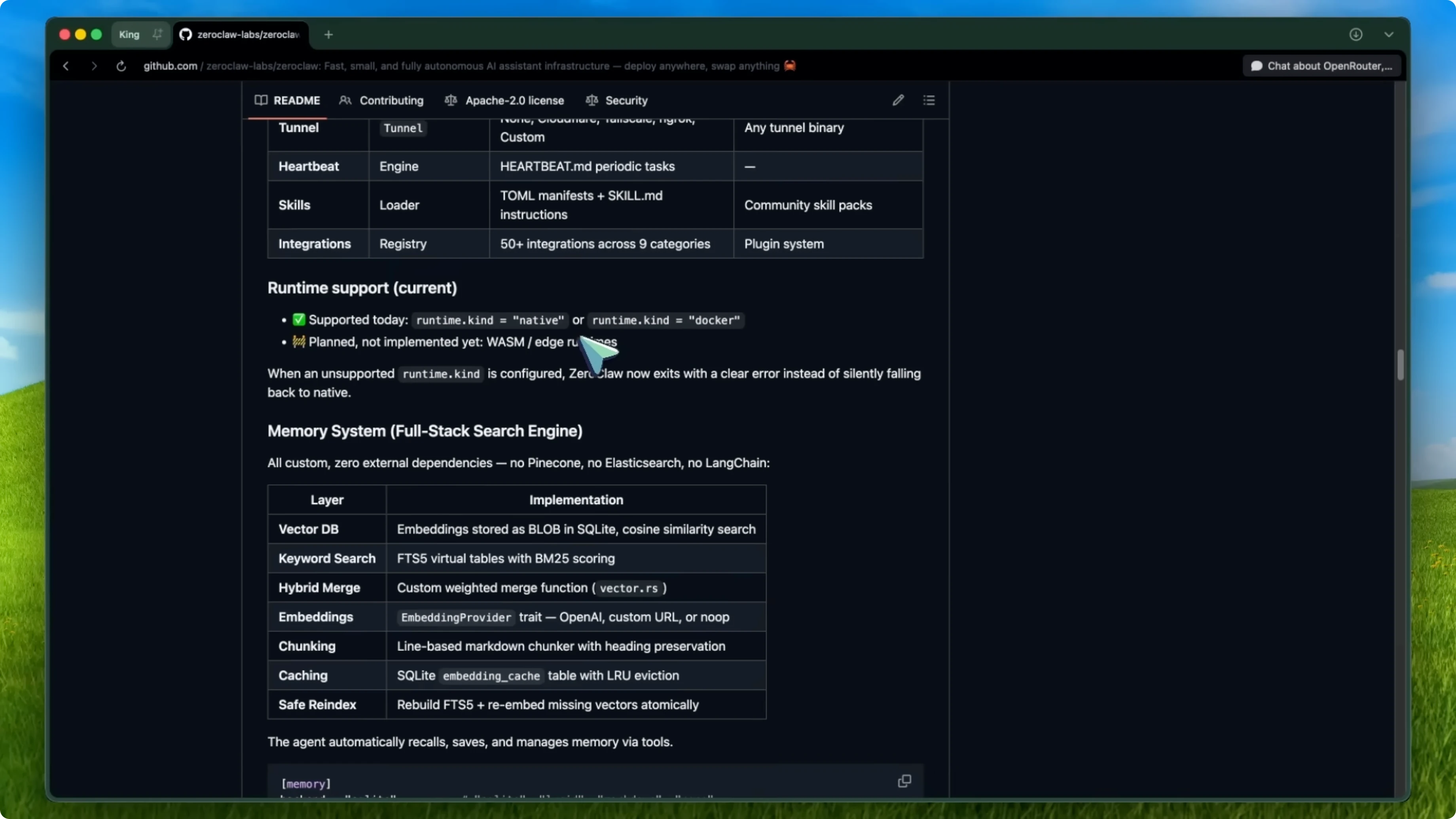
Task: Open the README outline list icon
Action: click(x=929, y=100)
